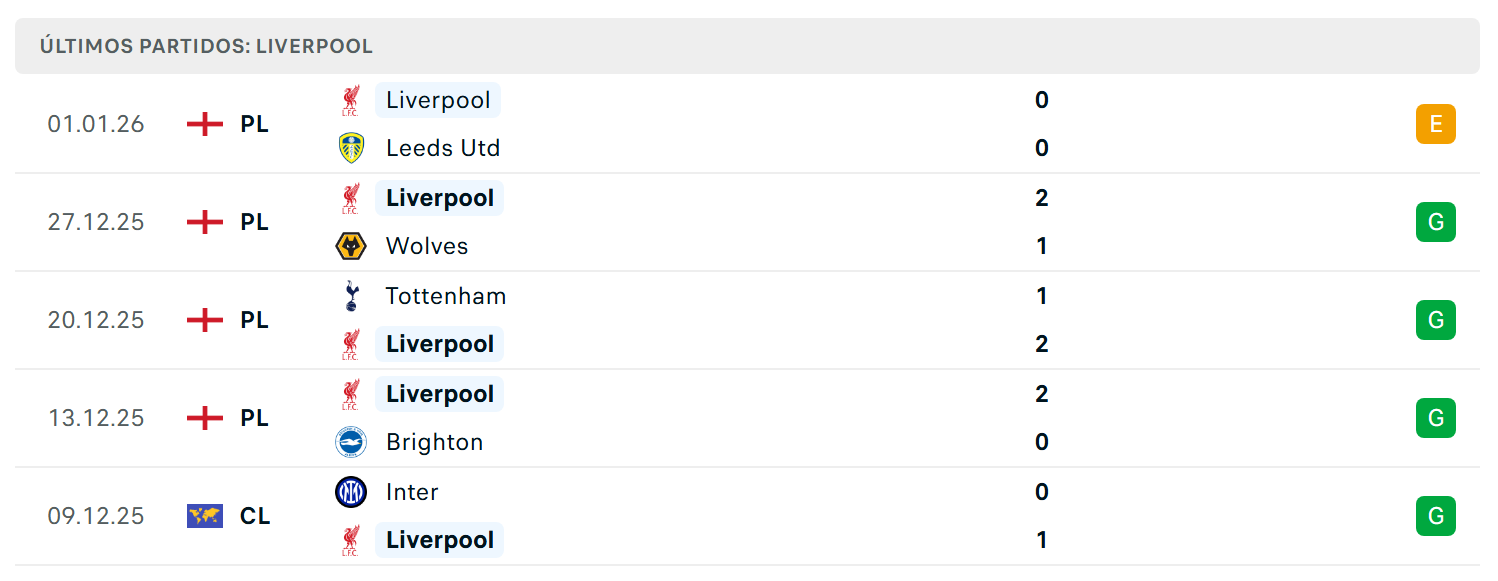
Task: Click Liverpool crest in the Leeds match
Action: tap(351, 100)
